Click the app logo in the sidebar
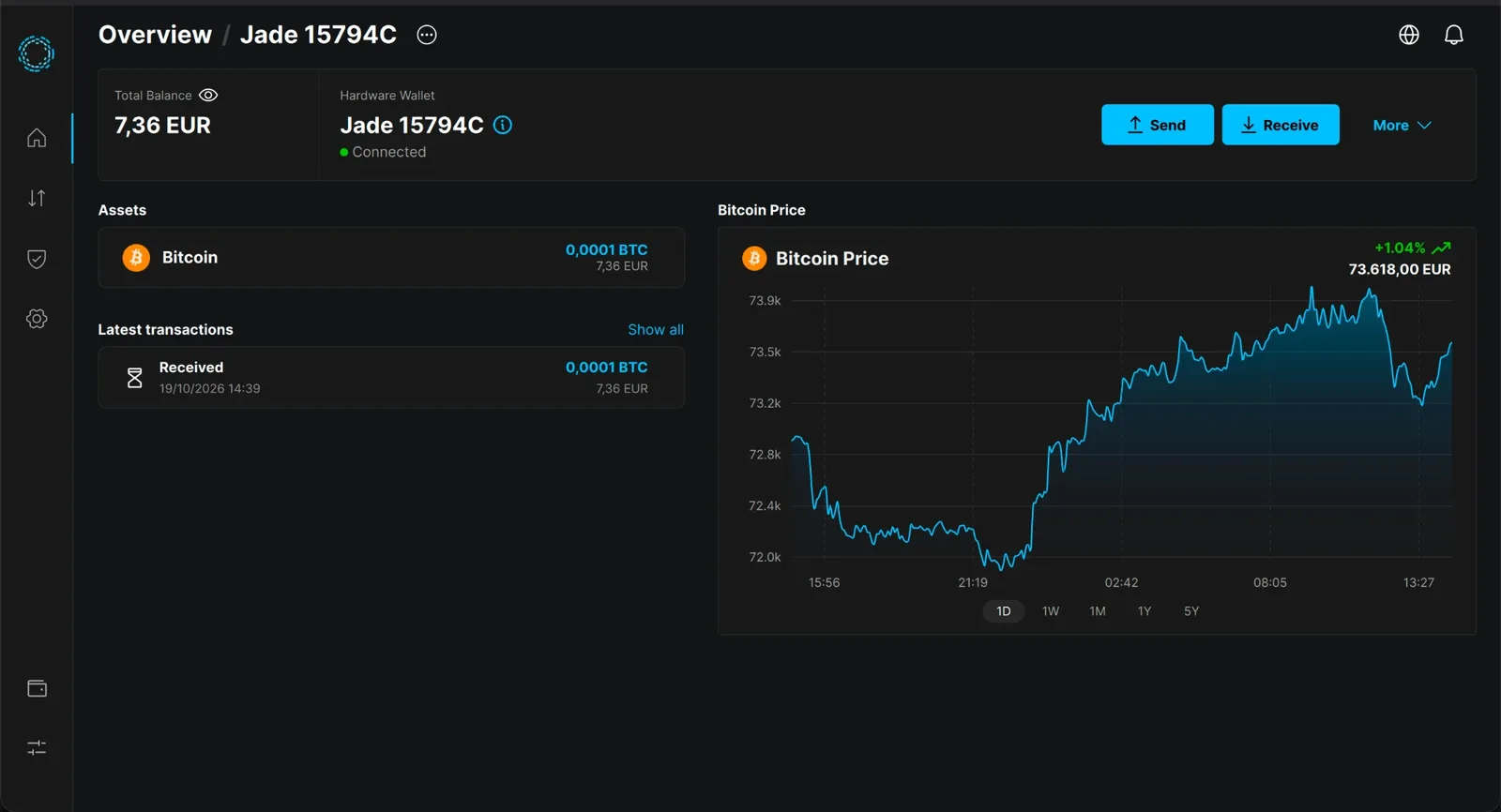Viewport: 1501px width, 812px height. pyautogui.click(x=37, y=53)
